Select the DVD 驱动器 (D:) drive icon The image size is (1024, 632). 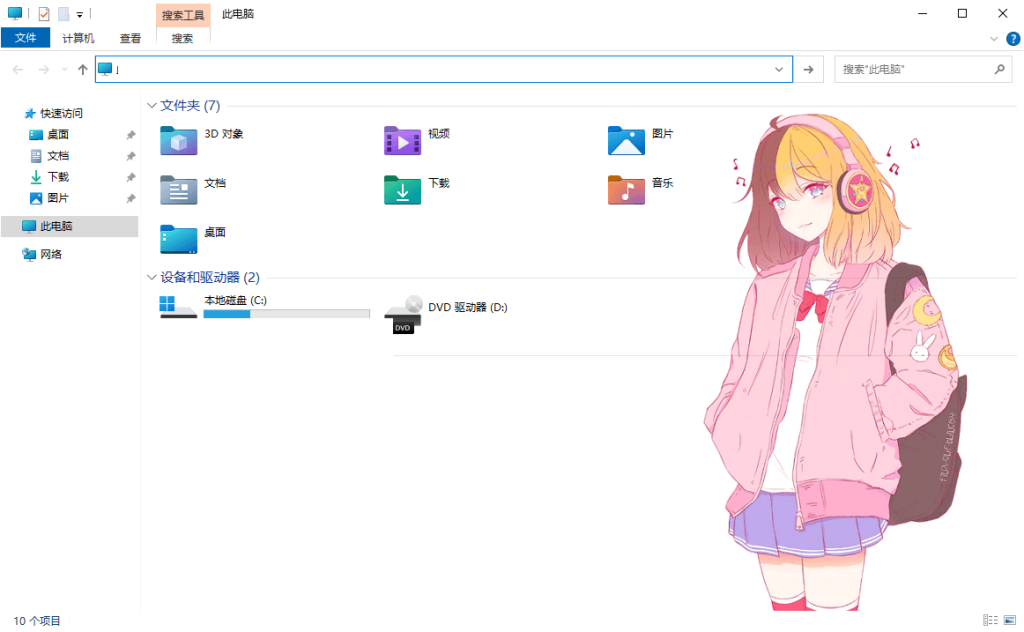[x=403, y=314]
